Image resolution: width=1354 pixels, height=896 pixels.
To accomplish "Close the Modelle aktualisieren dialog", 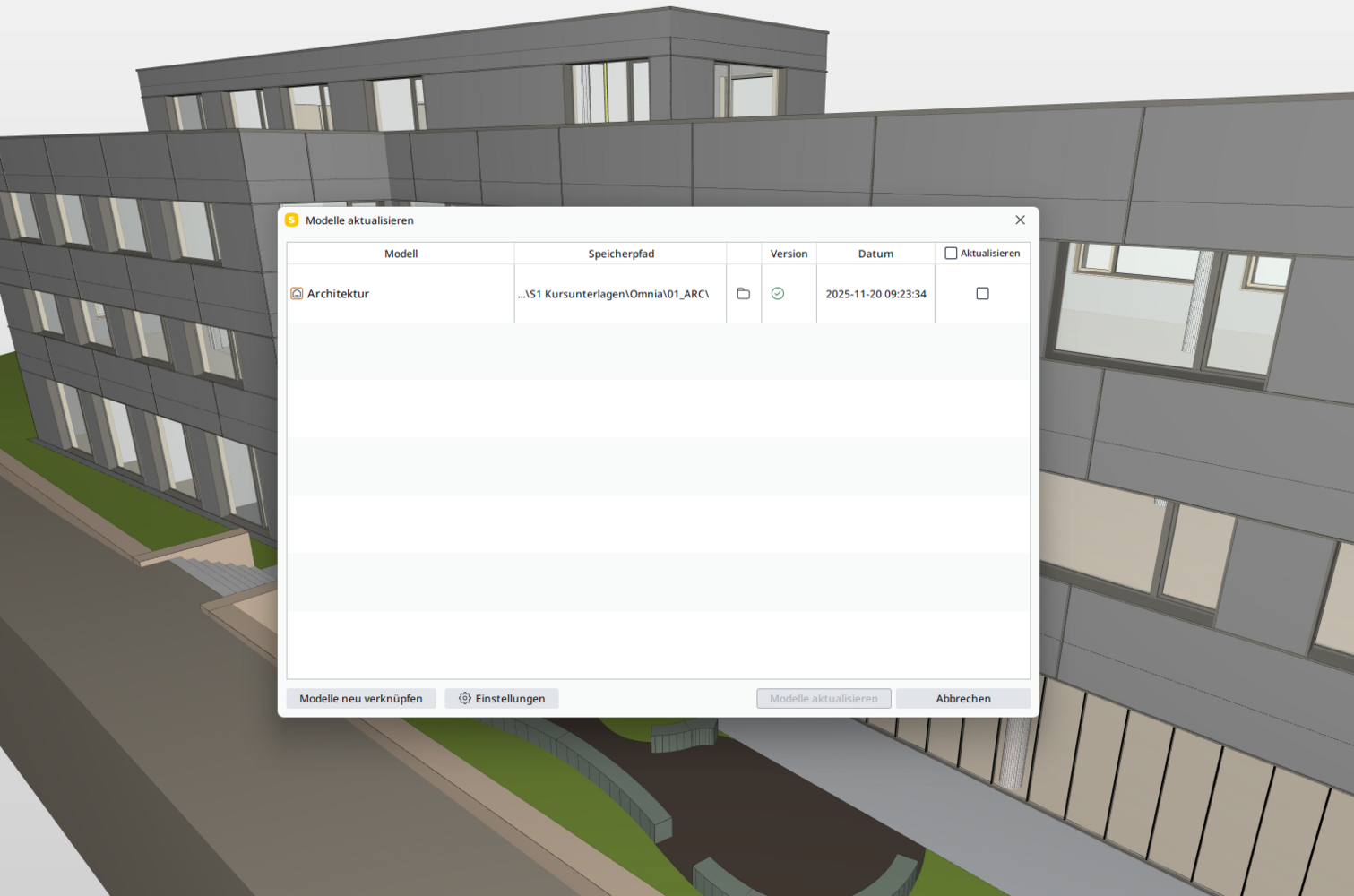I will (x=1020, y=220).
